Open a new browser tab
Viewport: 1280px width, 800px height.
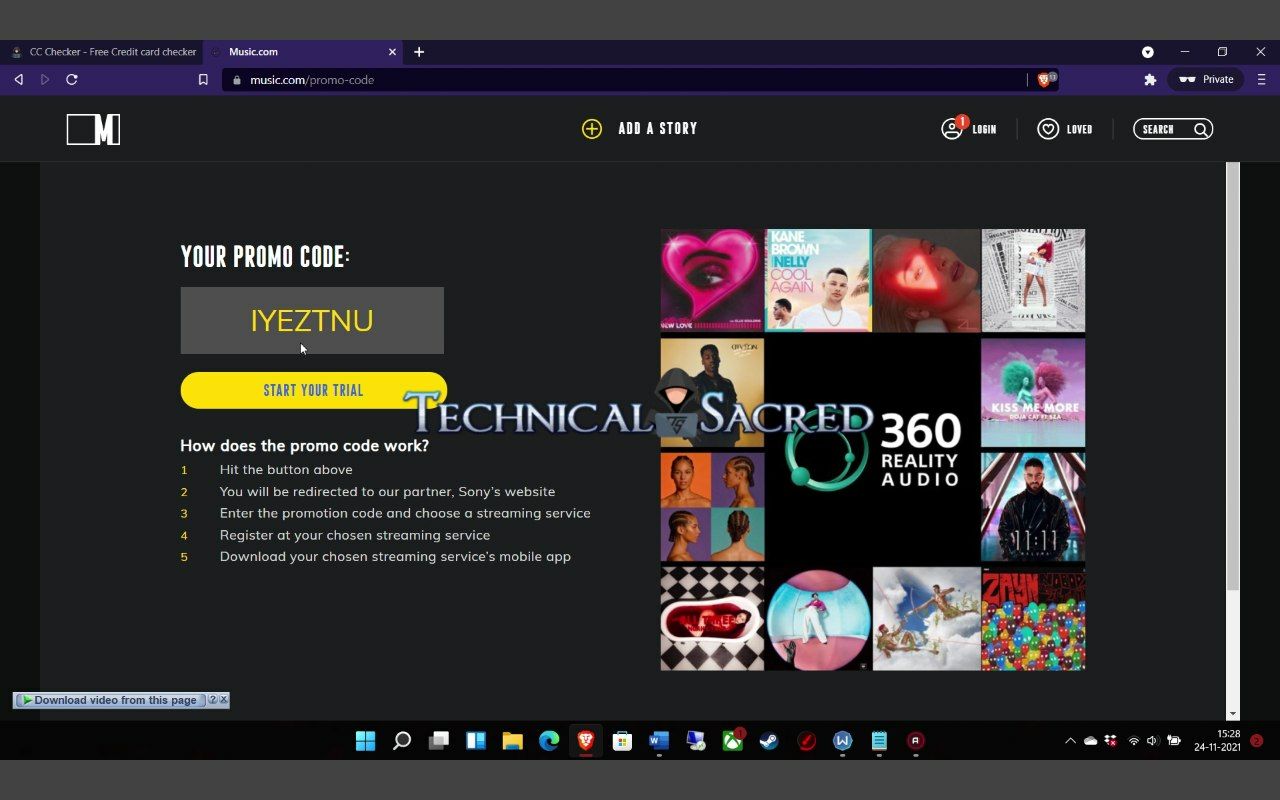point(419,52)
